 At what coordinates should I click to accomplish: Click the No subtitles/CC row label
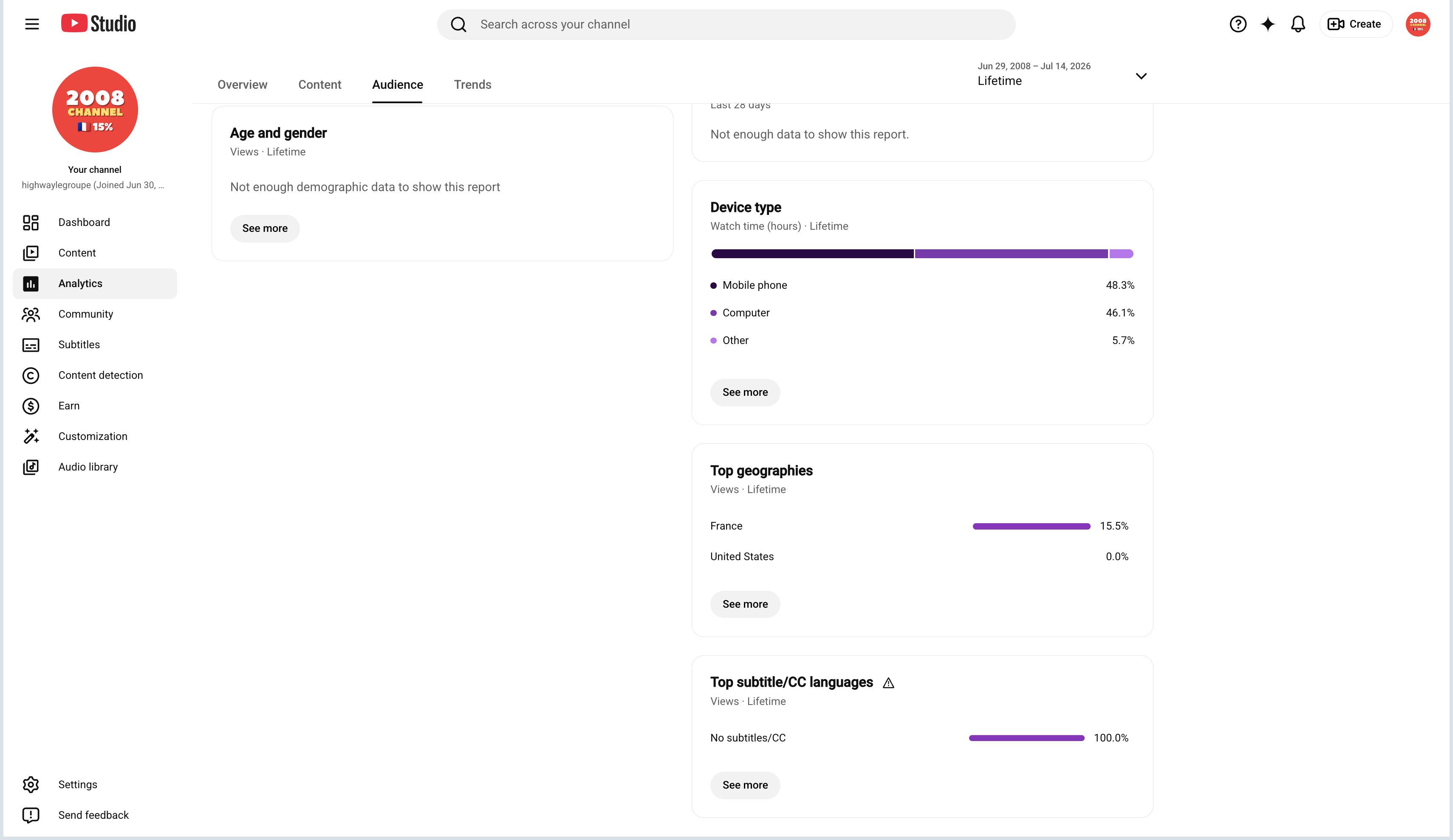(x=748, y=738)
